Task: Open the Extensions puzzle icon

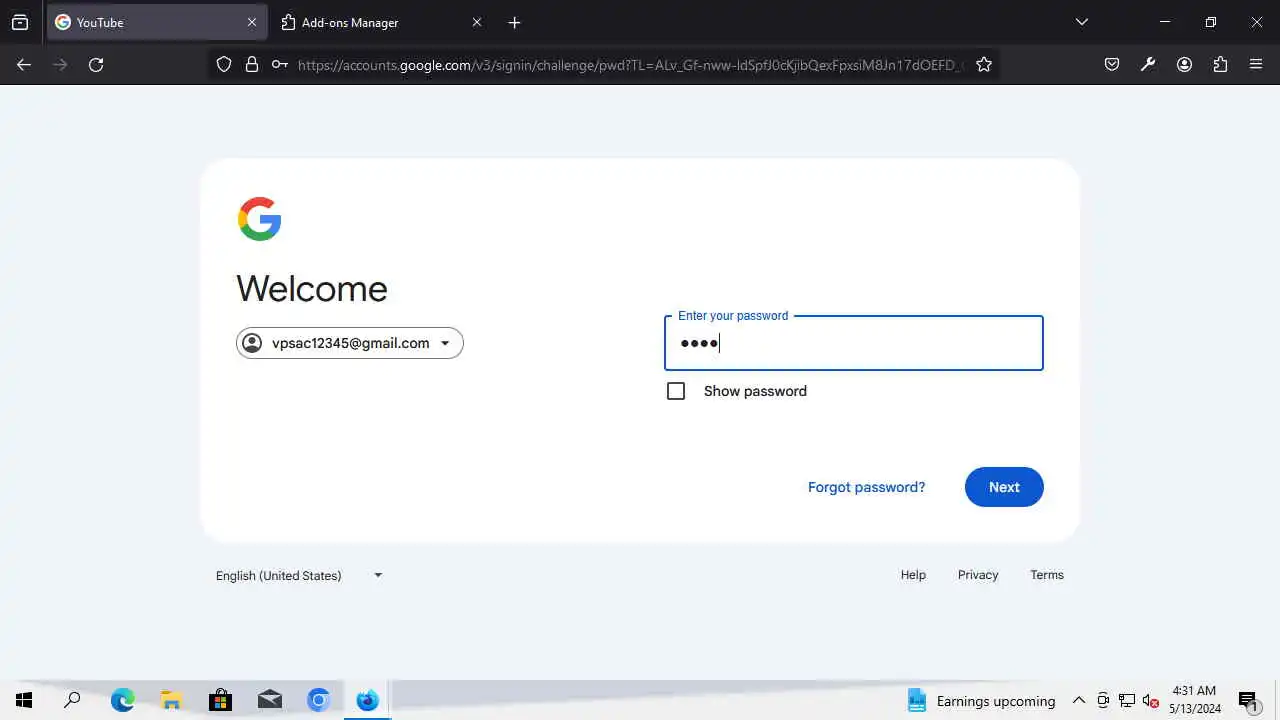Action: click(1220, 64)
